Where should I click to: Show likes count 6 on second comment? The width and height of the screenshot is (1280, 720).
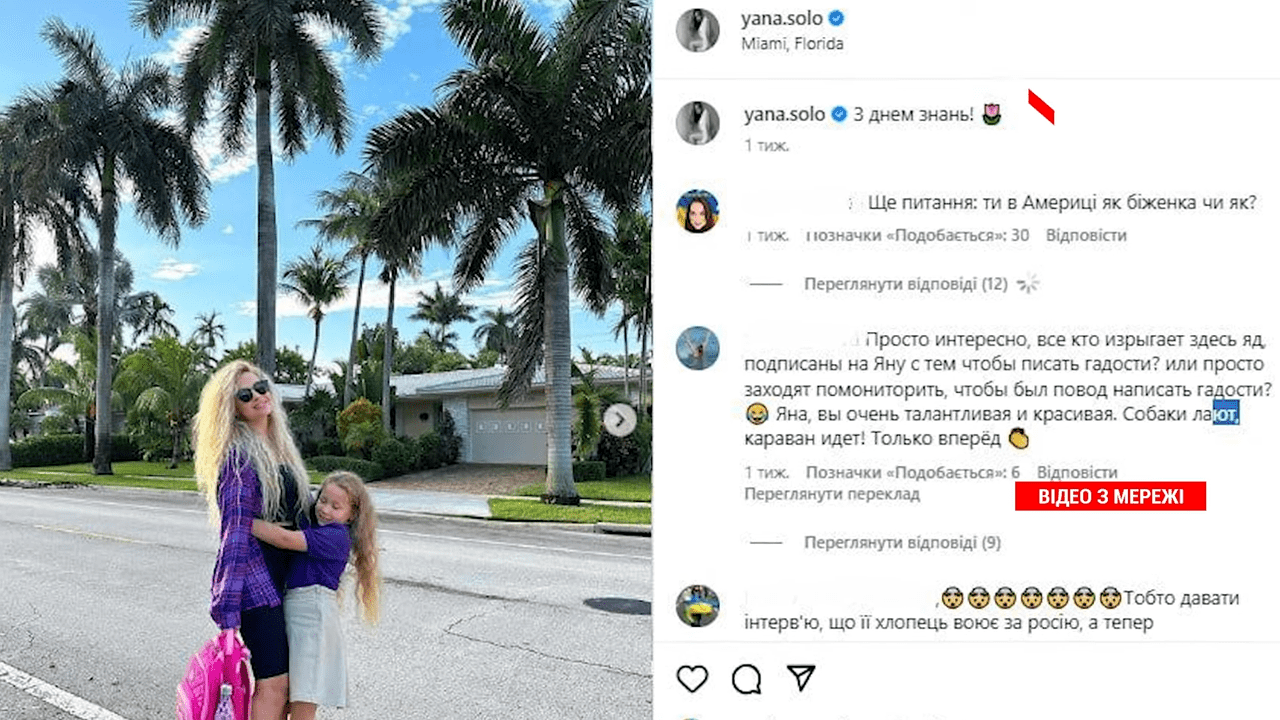(x=913, y=472)
